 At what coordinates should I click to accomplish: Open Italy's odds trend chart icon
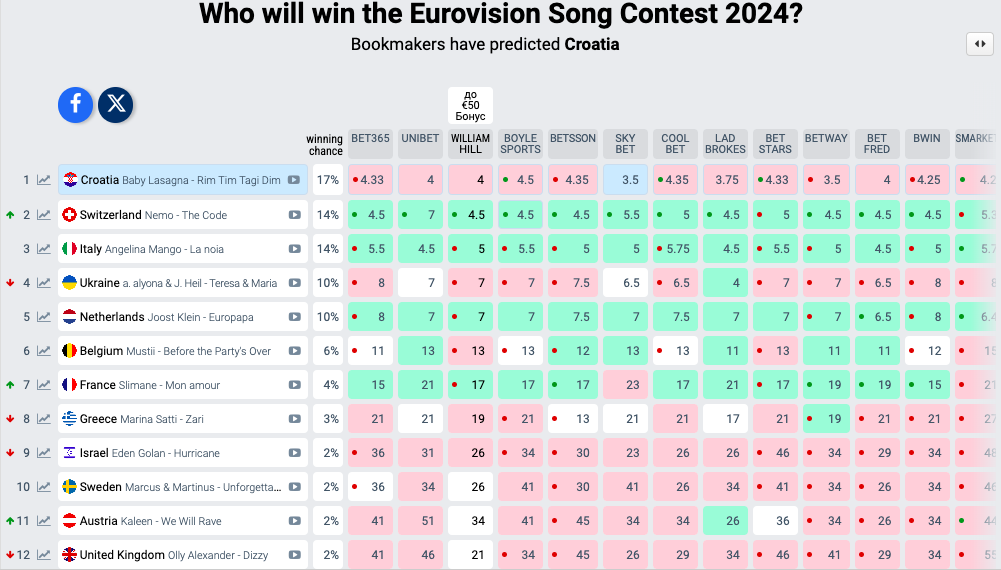(44, 249)
